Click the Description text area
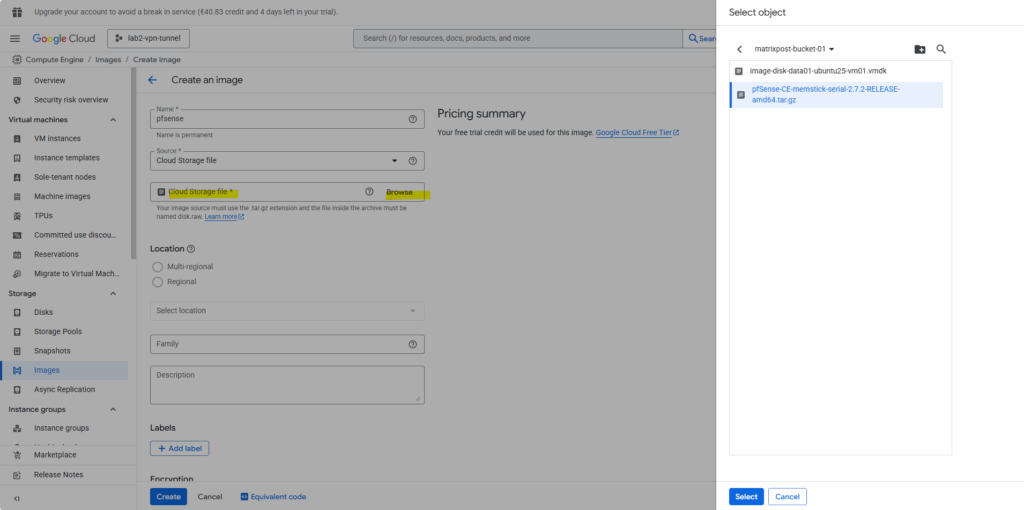The image size is (1024, 510). tap(287, 384)
